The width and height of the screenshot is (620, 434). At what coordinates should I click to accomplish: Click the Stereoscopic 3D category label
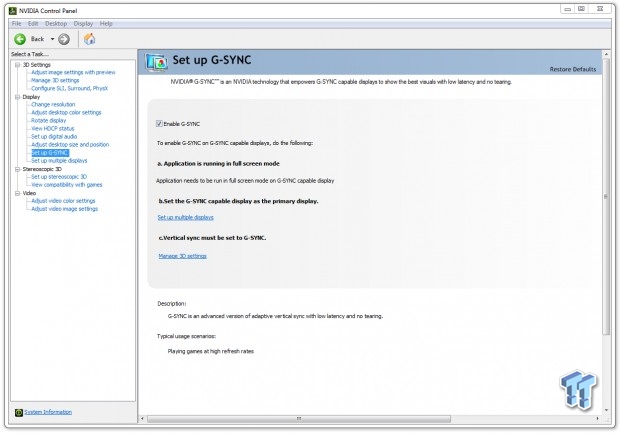pos(42,169)
